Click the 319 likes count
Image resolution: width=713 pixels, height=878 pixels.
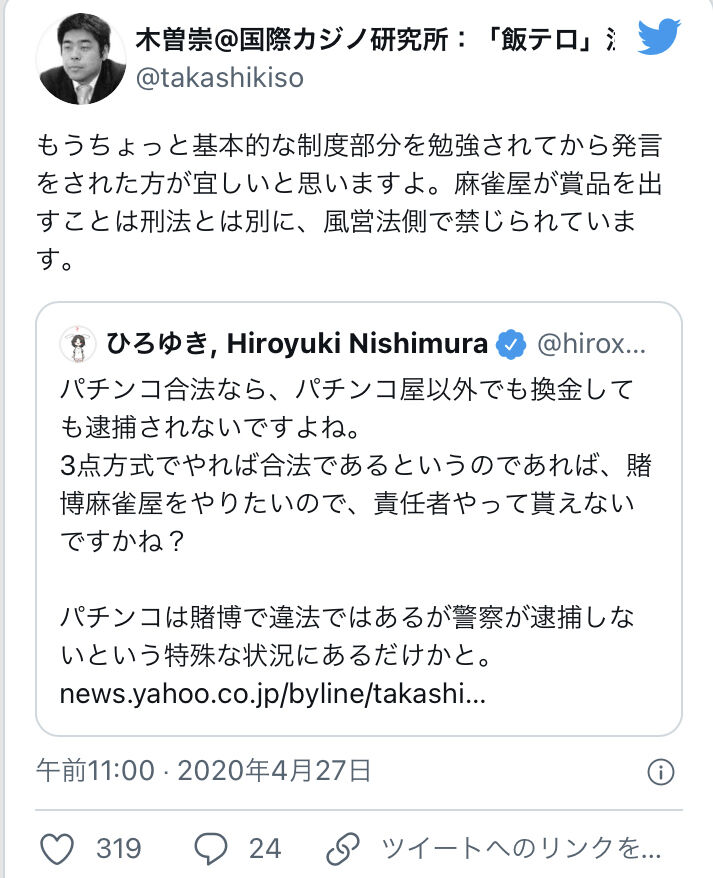pyautogui.click(x=118, y=849)
